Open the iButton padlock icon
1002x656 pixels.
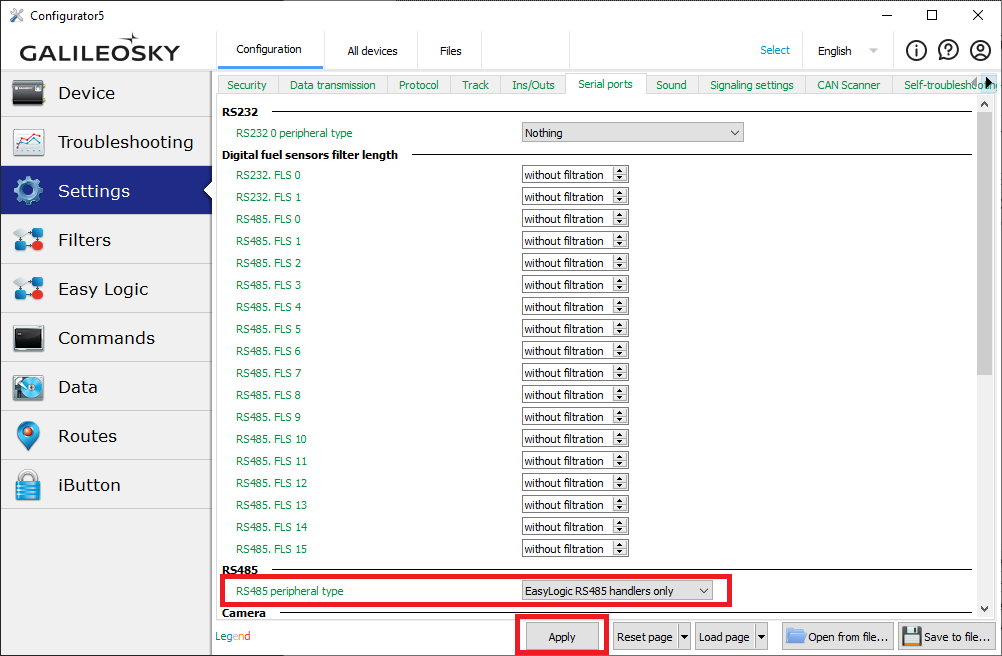tap(28, 485)
